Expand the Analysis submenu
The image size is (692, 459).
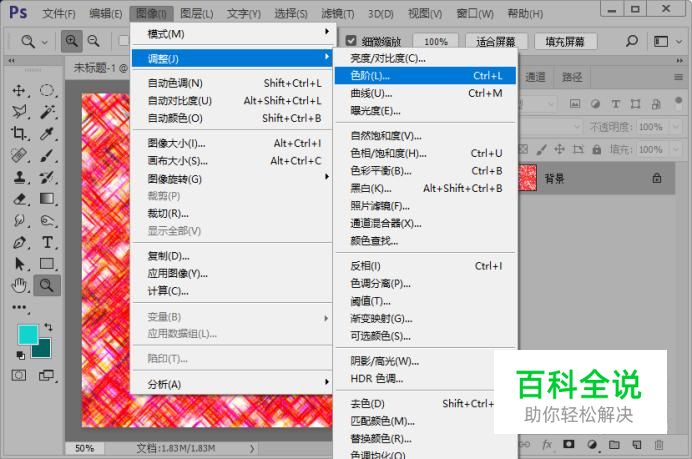[x=232, y=384]
